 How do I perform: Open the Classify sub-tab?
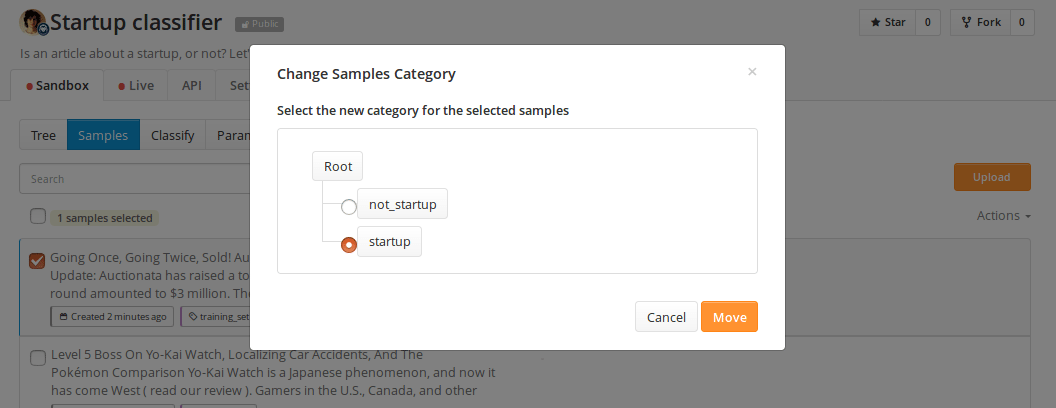click(172, 135)
